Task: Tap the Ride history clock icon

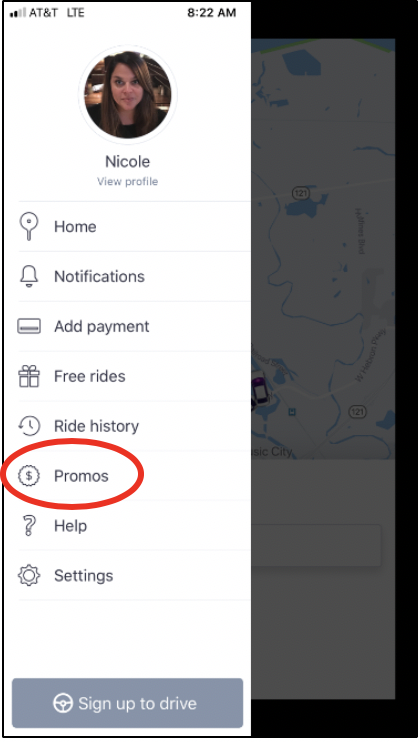Action: tap(29, 426)
